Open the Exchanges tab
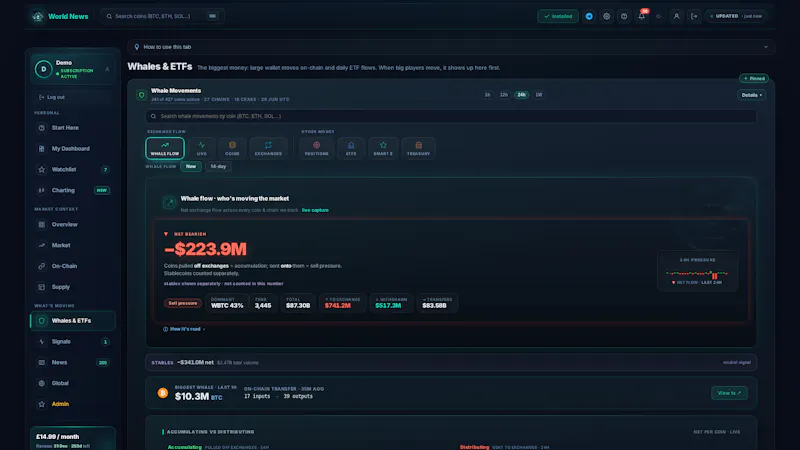 (268, 148)
